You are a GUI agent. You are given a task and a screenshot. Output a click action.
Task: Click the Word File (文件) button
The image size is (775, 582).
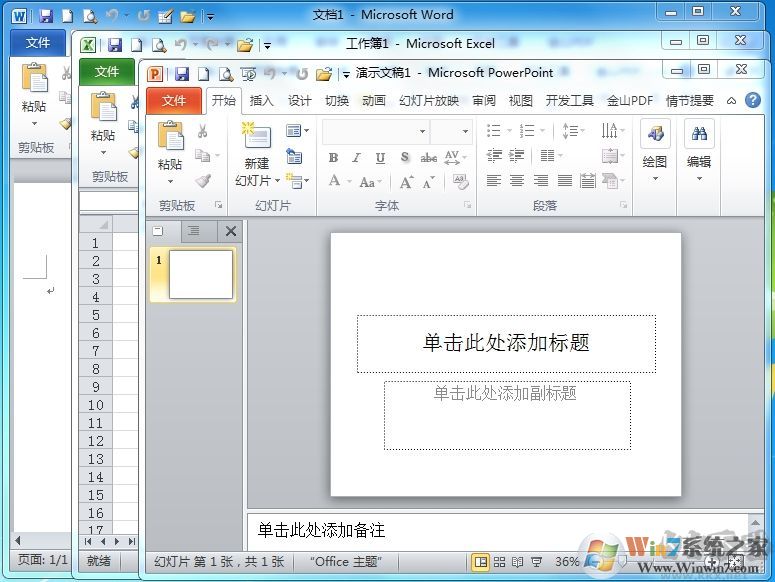coord(38,43)
